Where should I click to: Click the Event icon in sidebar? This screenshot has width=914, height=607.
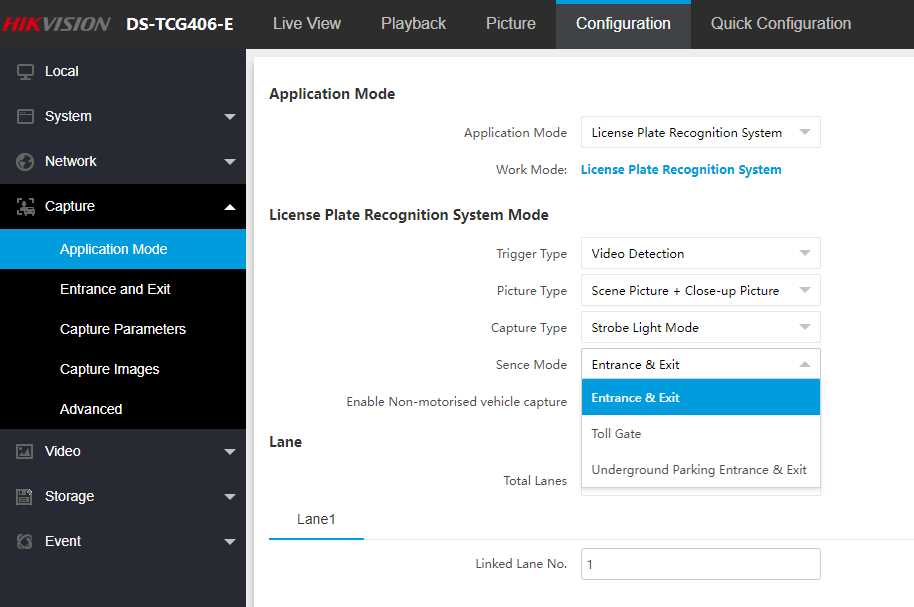[x=25, y=542]
